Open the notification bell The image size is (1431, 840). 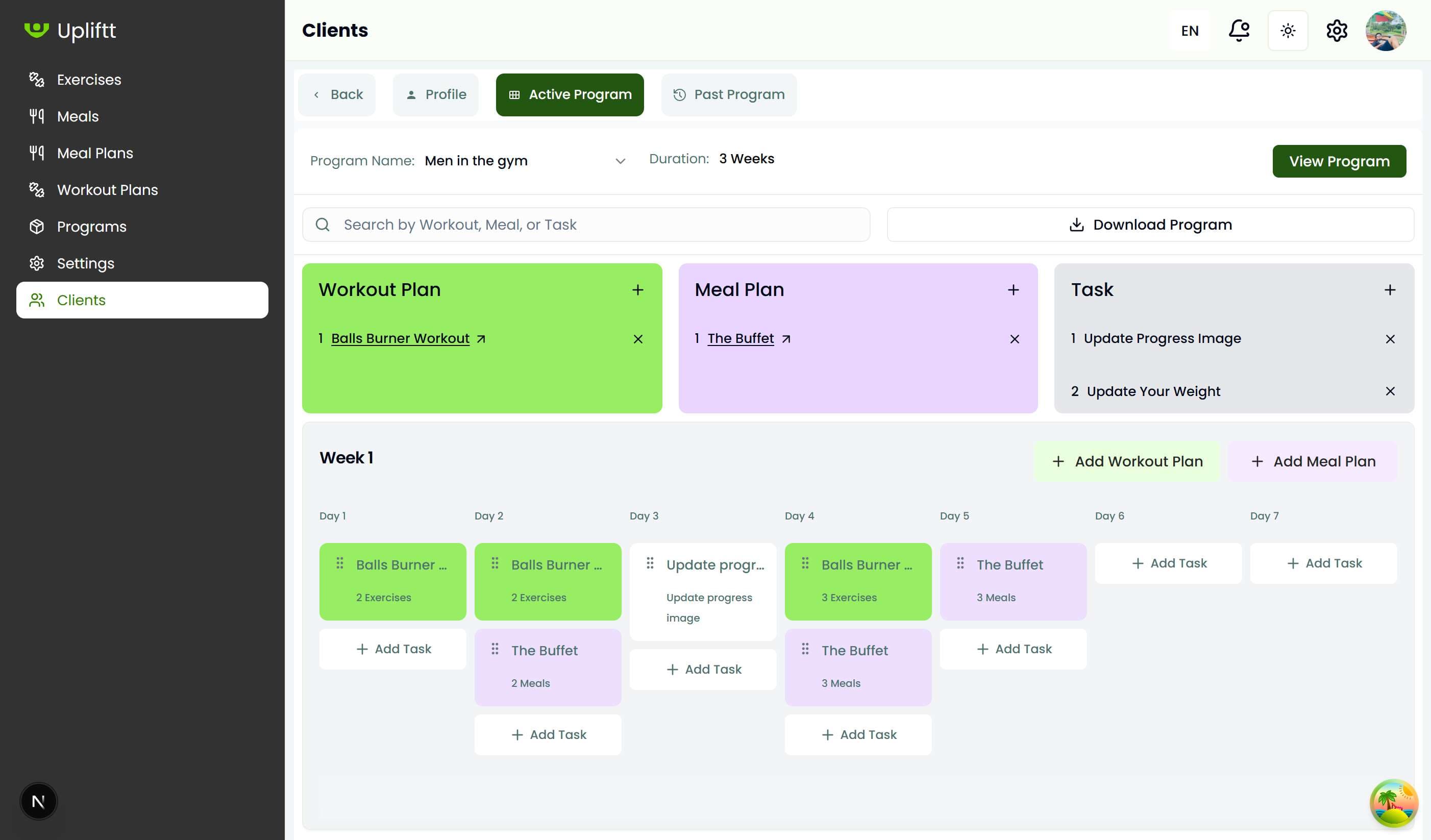[1239, 30]
